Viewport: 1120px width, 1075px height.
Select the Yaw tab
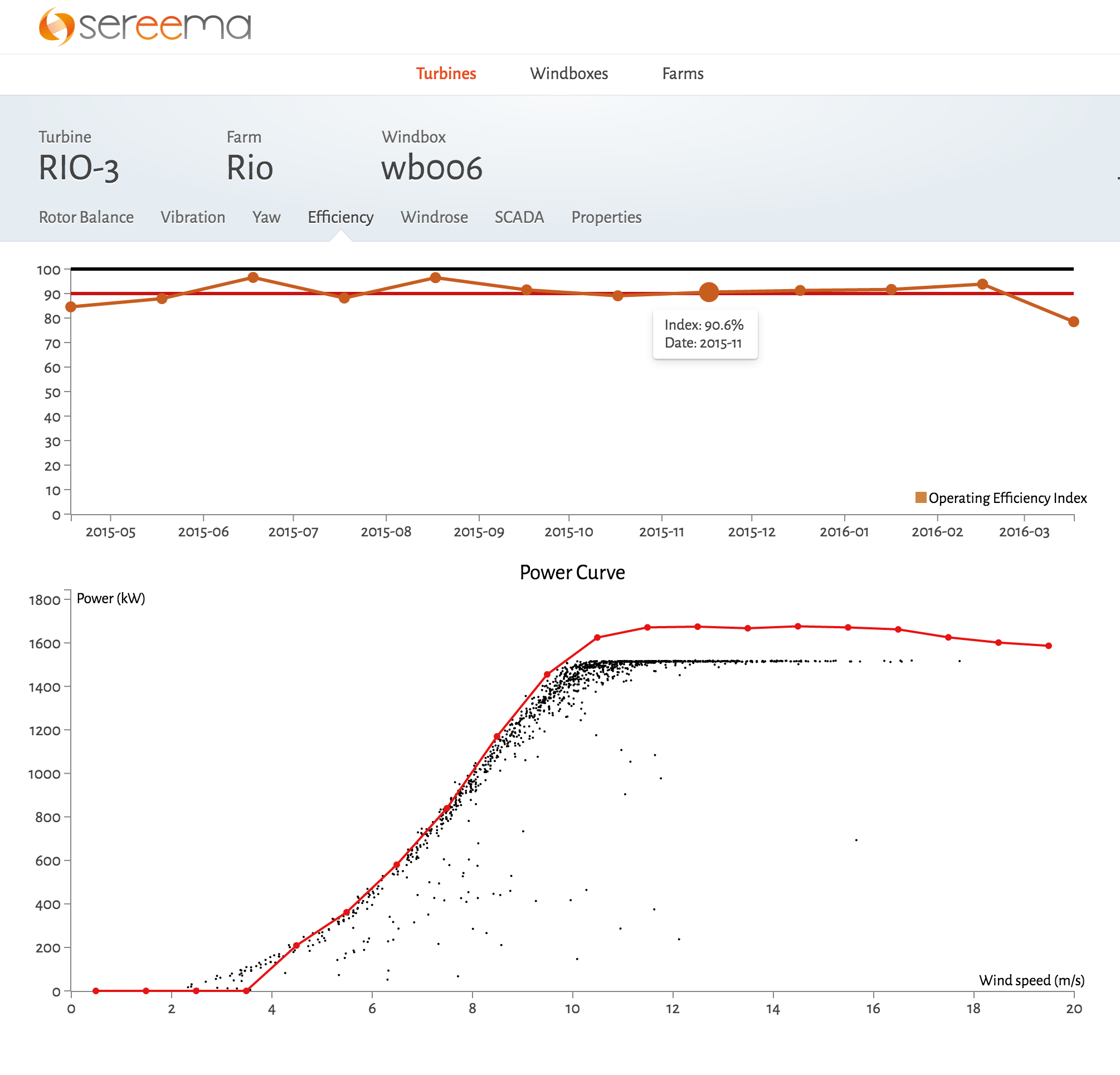266,217
